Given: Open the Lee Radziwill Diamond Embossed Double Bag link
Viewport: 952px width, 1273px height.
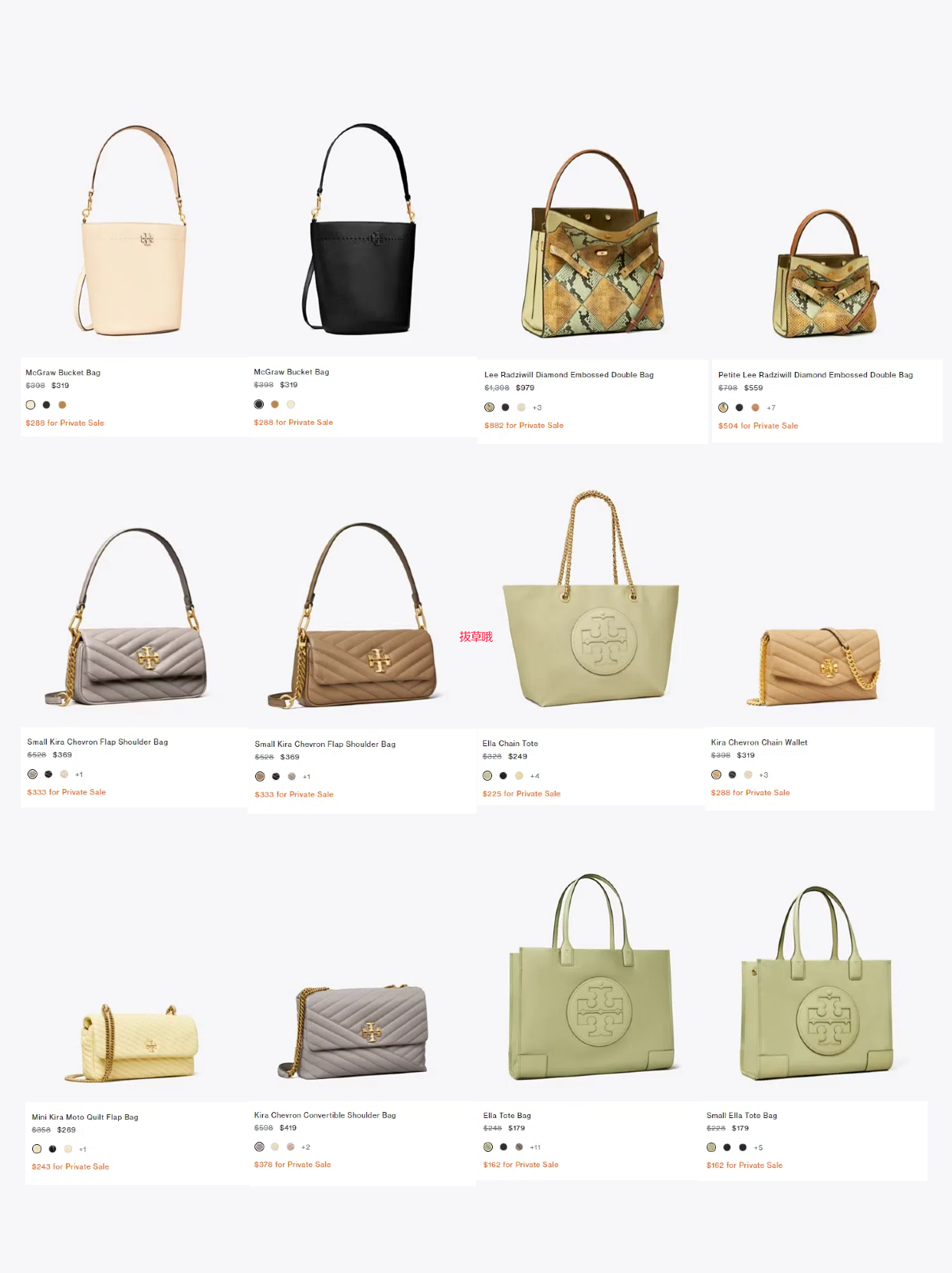Looking at the screenshot, I should click(569, 375).
